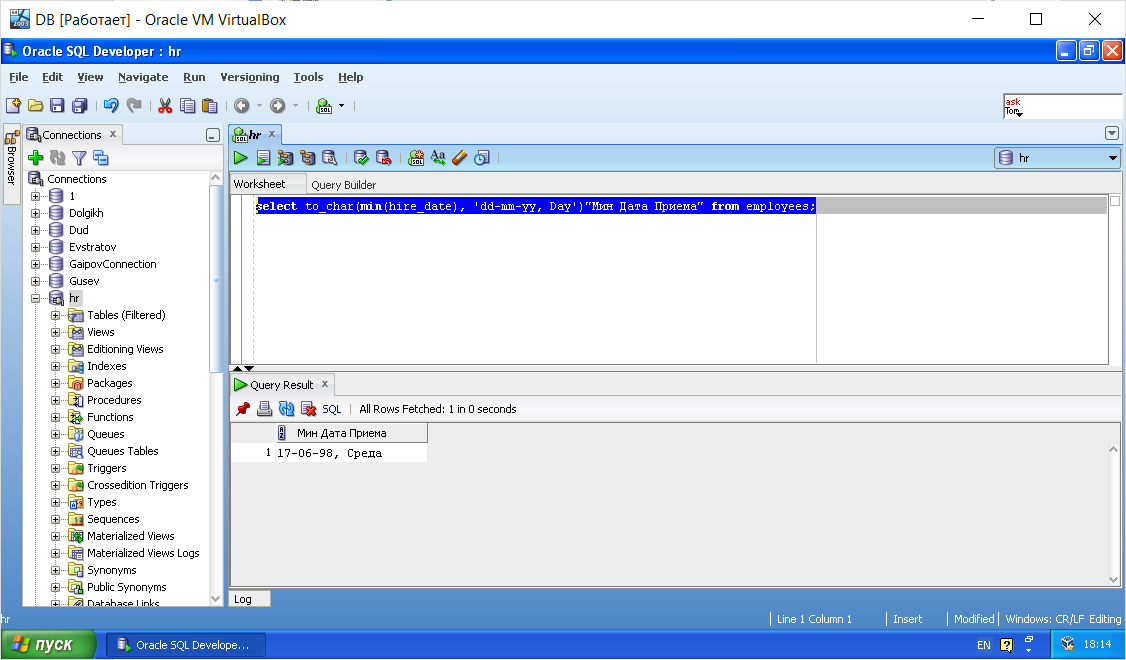Expand the GaipovConnection node
Image resolution: width=1126 pixels, height=660 pixels.
(35, 264)
